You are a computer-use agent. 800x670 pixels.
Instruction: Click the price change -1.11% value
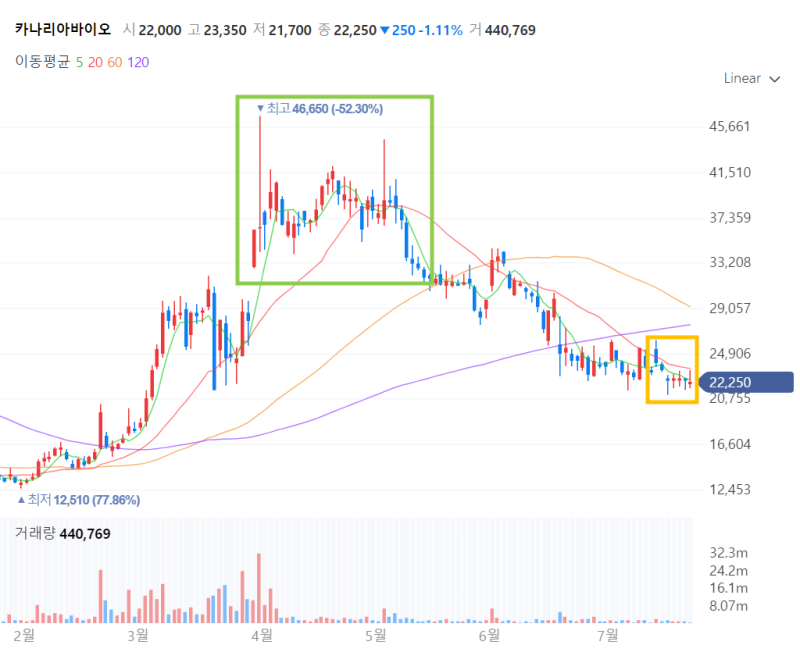(x=440, y=31)
